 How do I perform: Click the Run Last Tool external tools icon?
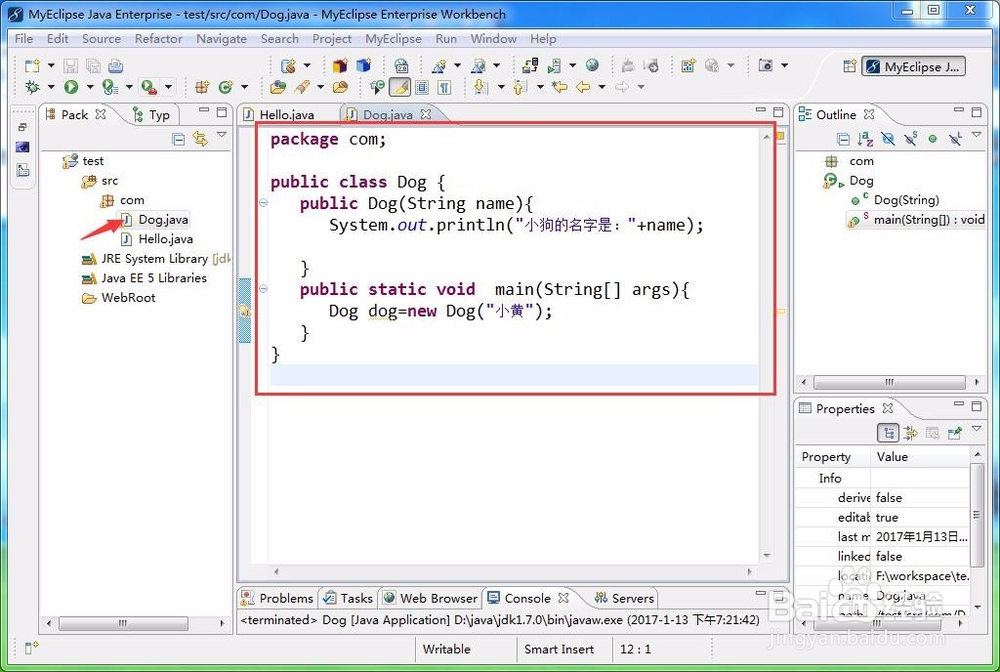tap(149, 87)
